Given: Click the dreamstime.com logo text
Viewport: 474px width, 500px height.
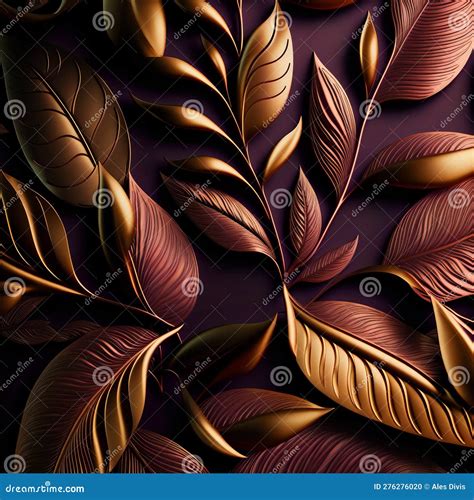Looking at the screenshot, I should point(45,488).
